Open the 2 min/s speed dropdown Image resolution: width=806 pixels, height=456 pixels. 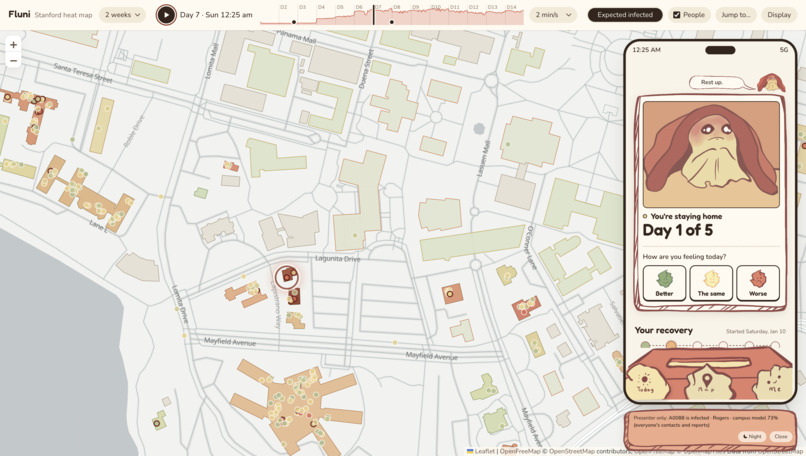[553, 15]
